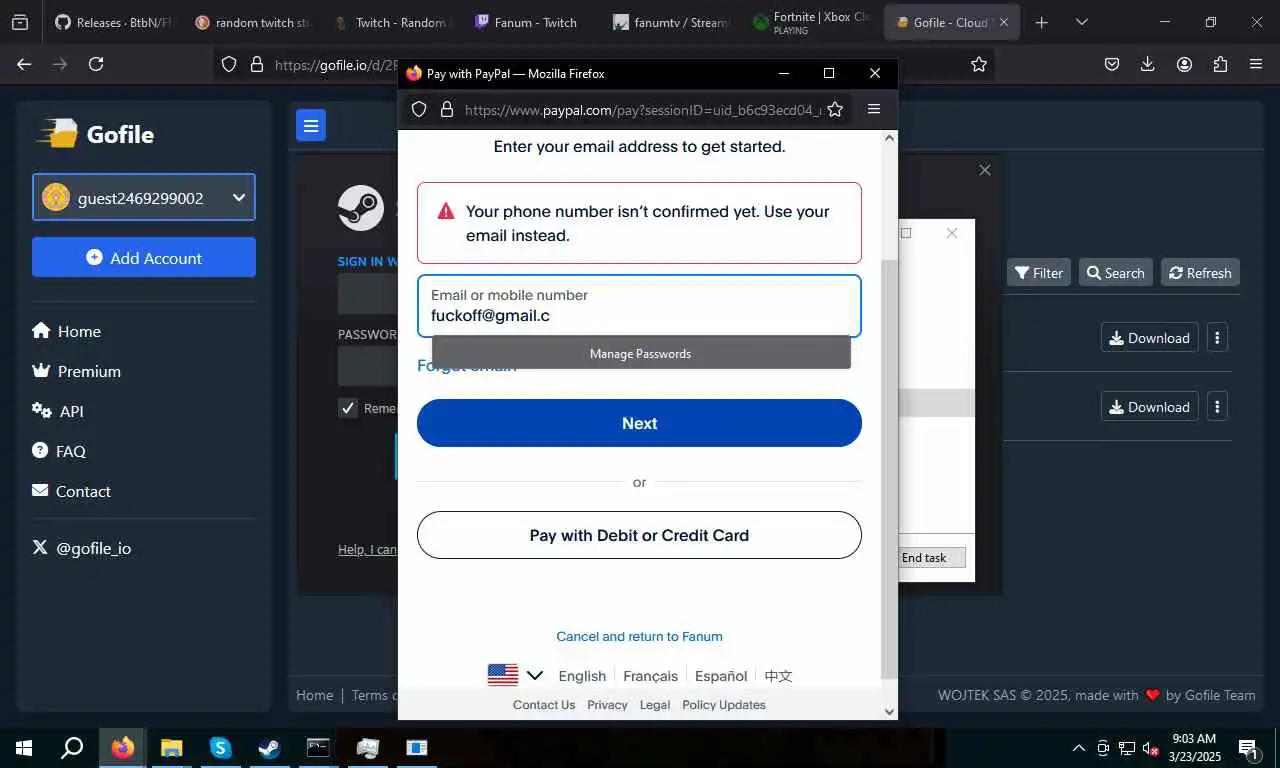1280x768 pixels.
Task: Open Gofile Premium sidebar item
Action: 76,371
